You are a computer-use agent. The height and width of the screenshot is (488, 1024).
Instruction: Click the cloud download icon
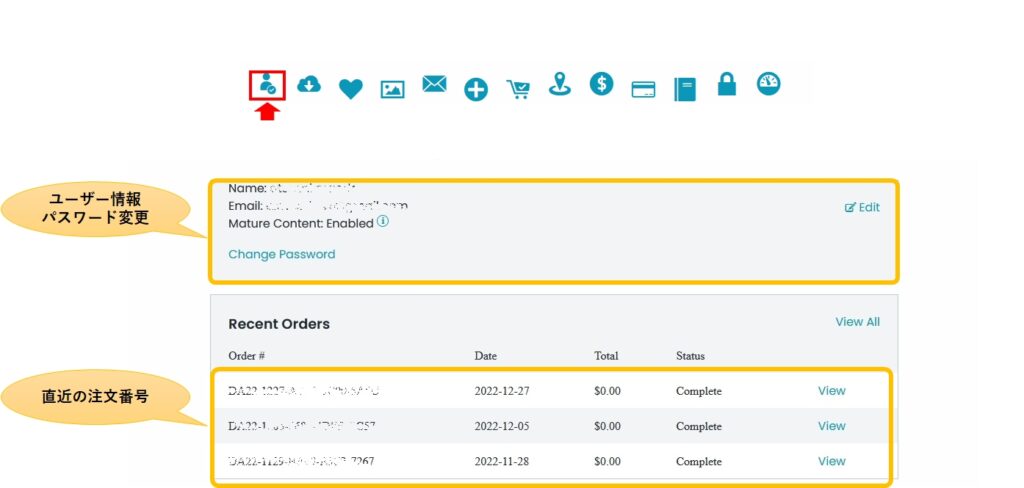click(x=309, y=85)
